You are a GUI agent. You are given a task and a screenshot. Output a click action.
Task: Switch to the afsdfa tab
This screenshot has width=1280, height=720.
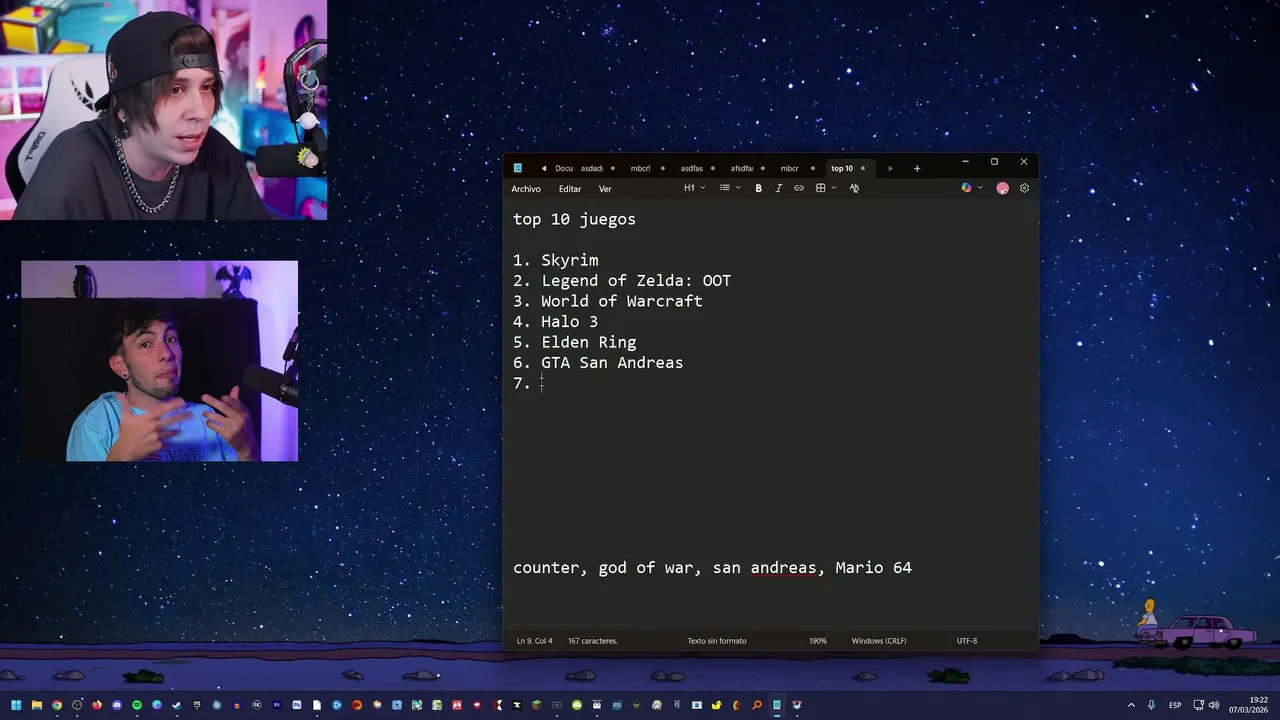tap(742, 168)
